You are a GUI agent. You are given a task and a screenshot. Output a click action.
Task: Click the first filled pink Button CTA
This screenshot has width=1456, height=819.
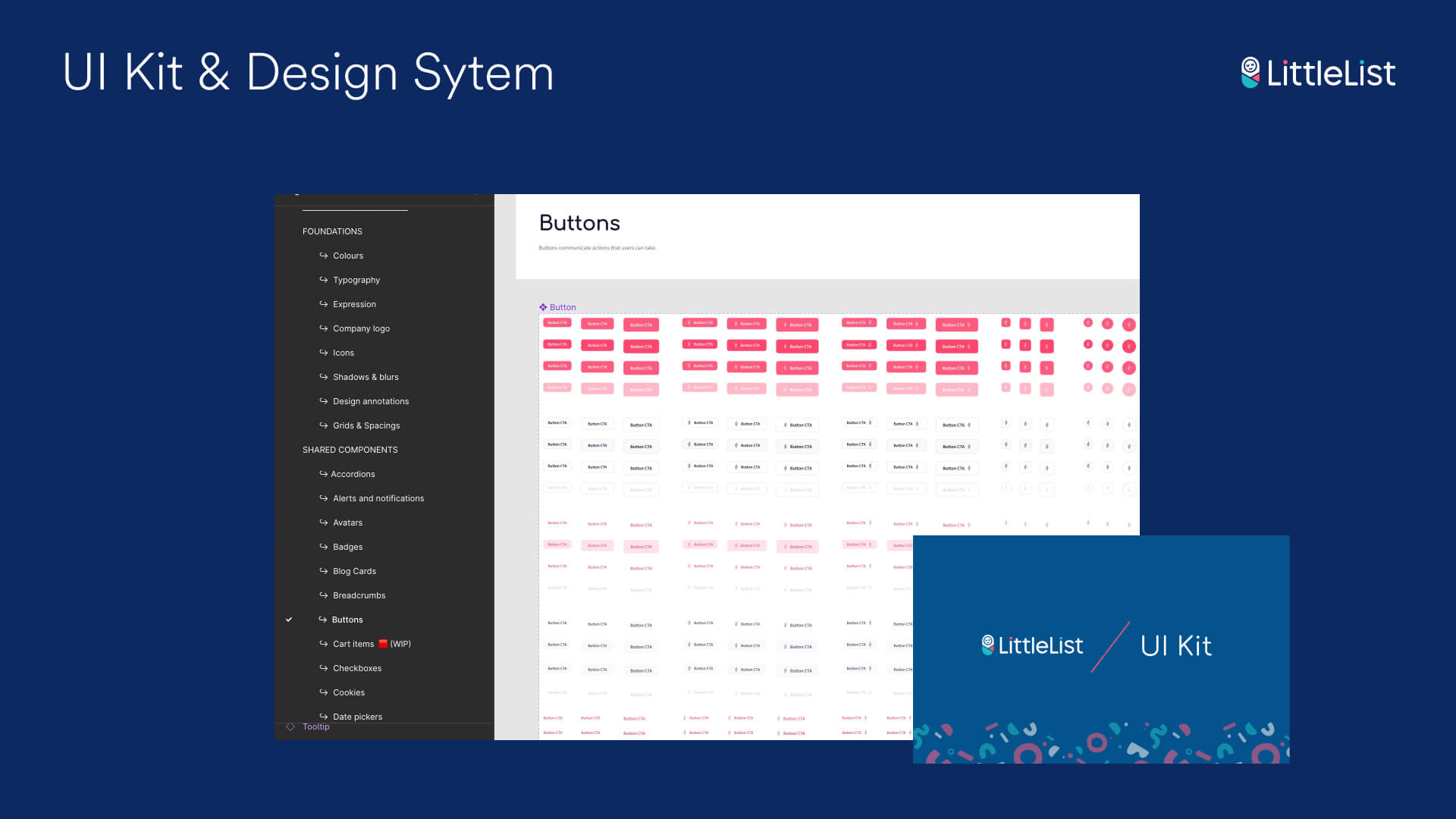click(557, 323)
